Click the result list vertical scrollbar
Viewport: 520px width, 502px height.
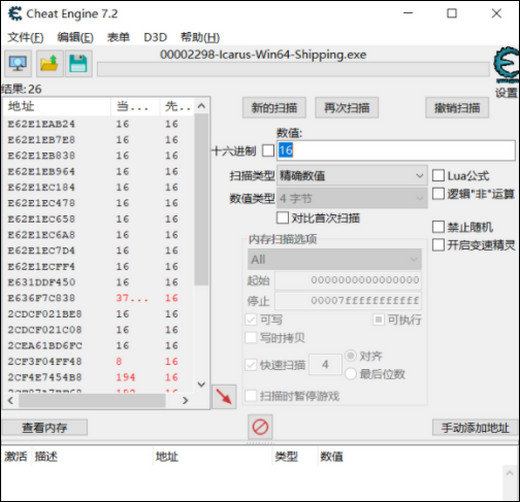(201, 199)
